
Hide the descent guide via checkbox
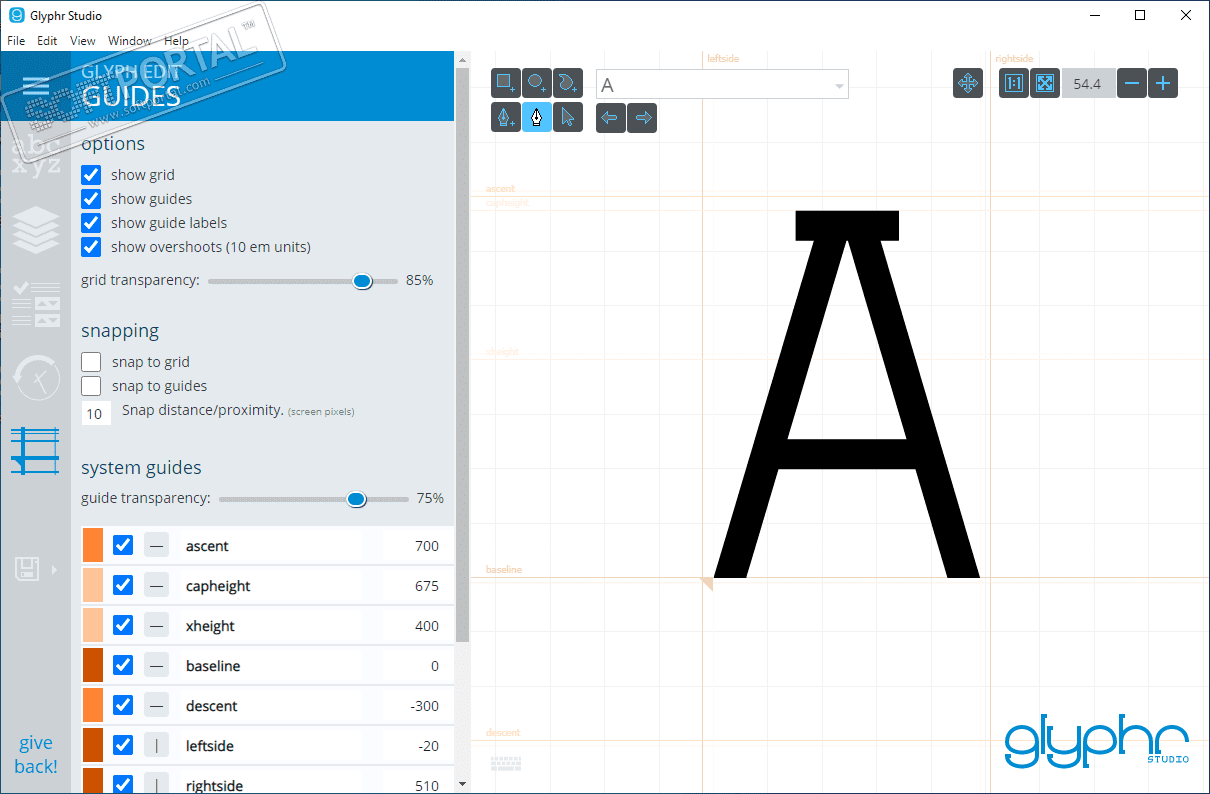tap(123, 706)
